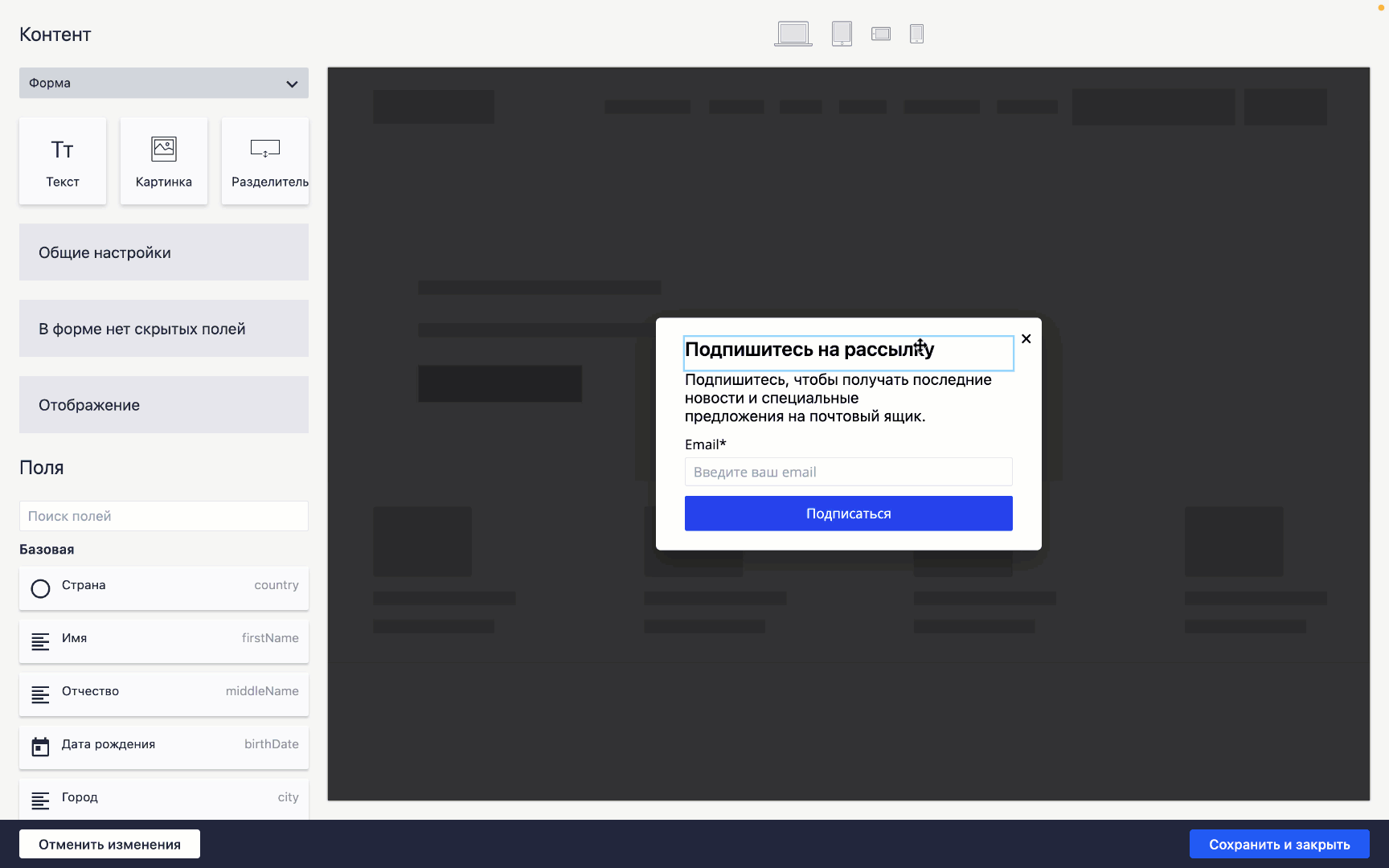Switch to desktop preview device icon
The image size is (1389, 868).
click(x=793, y=34)
